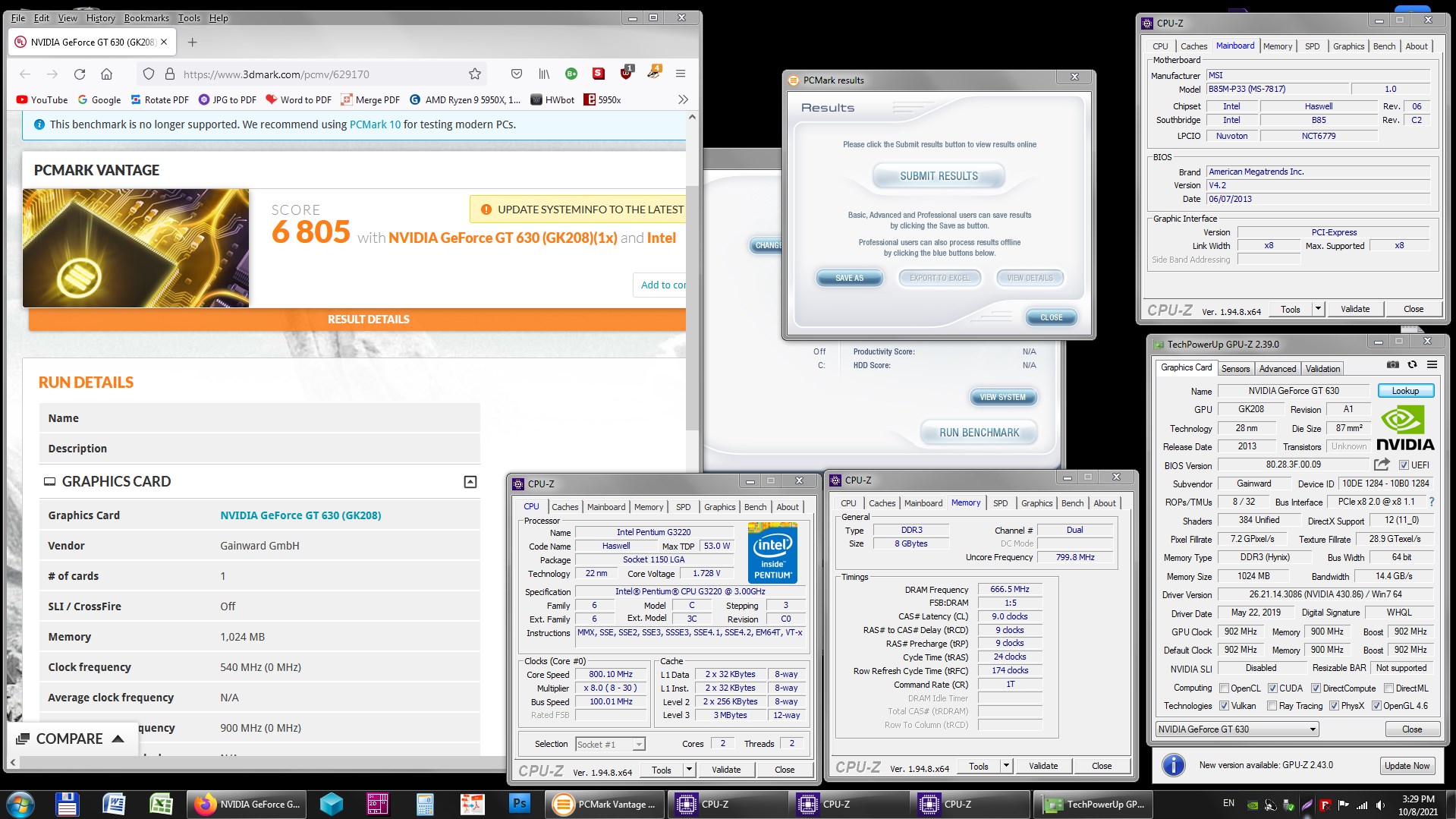Toggle the OpenCL checkbox

1224,688
